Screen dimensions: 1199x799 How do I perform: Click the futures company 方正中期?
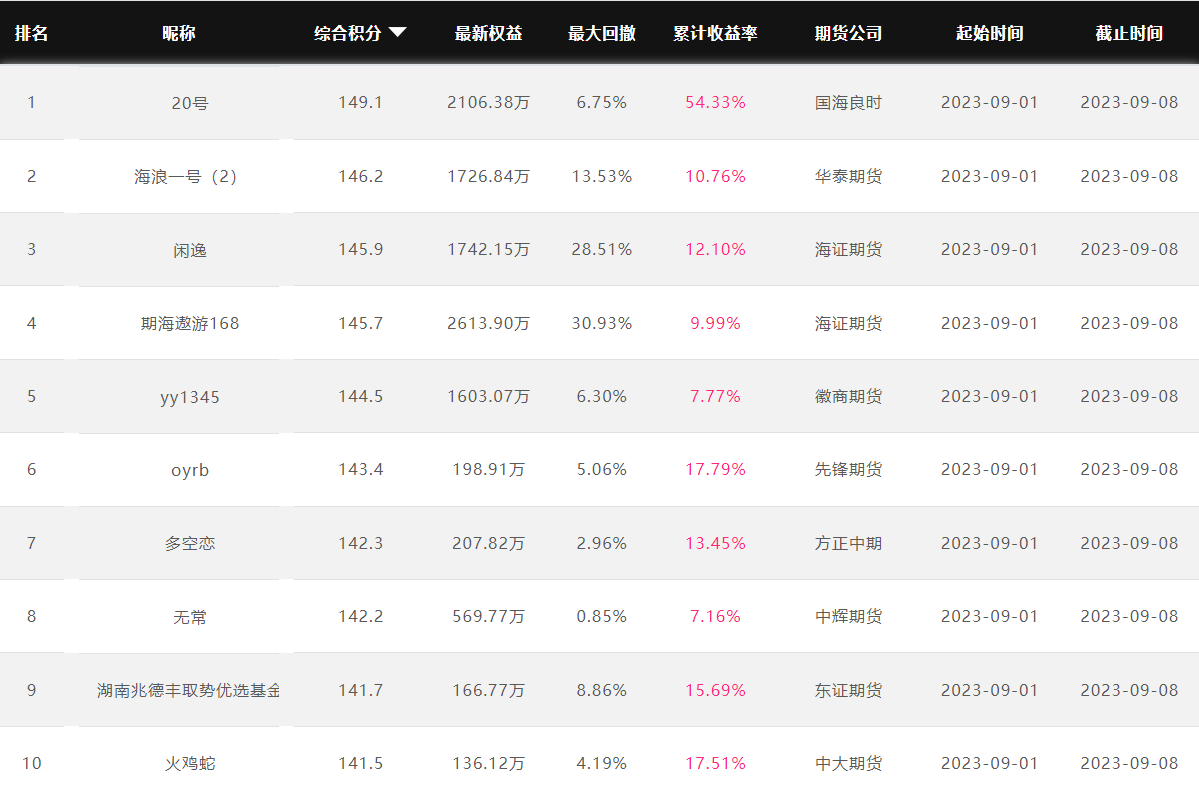pos(849,544)
